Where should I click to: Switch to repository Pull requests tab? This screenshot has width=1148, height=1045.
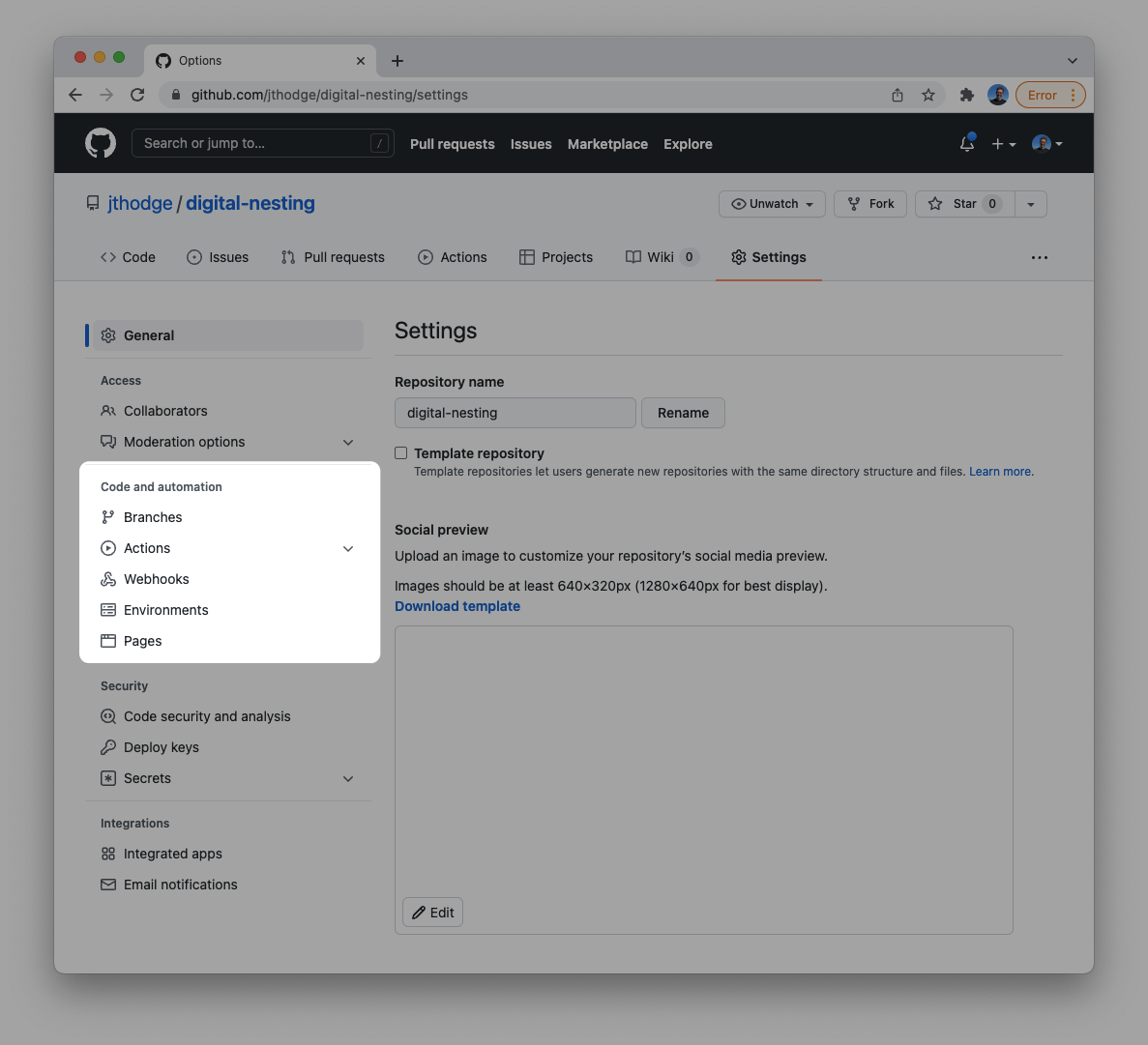(333, 257)
